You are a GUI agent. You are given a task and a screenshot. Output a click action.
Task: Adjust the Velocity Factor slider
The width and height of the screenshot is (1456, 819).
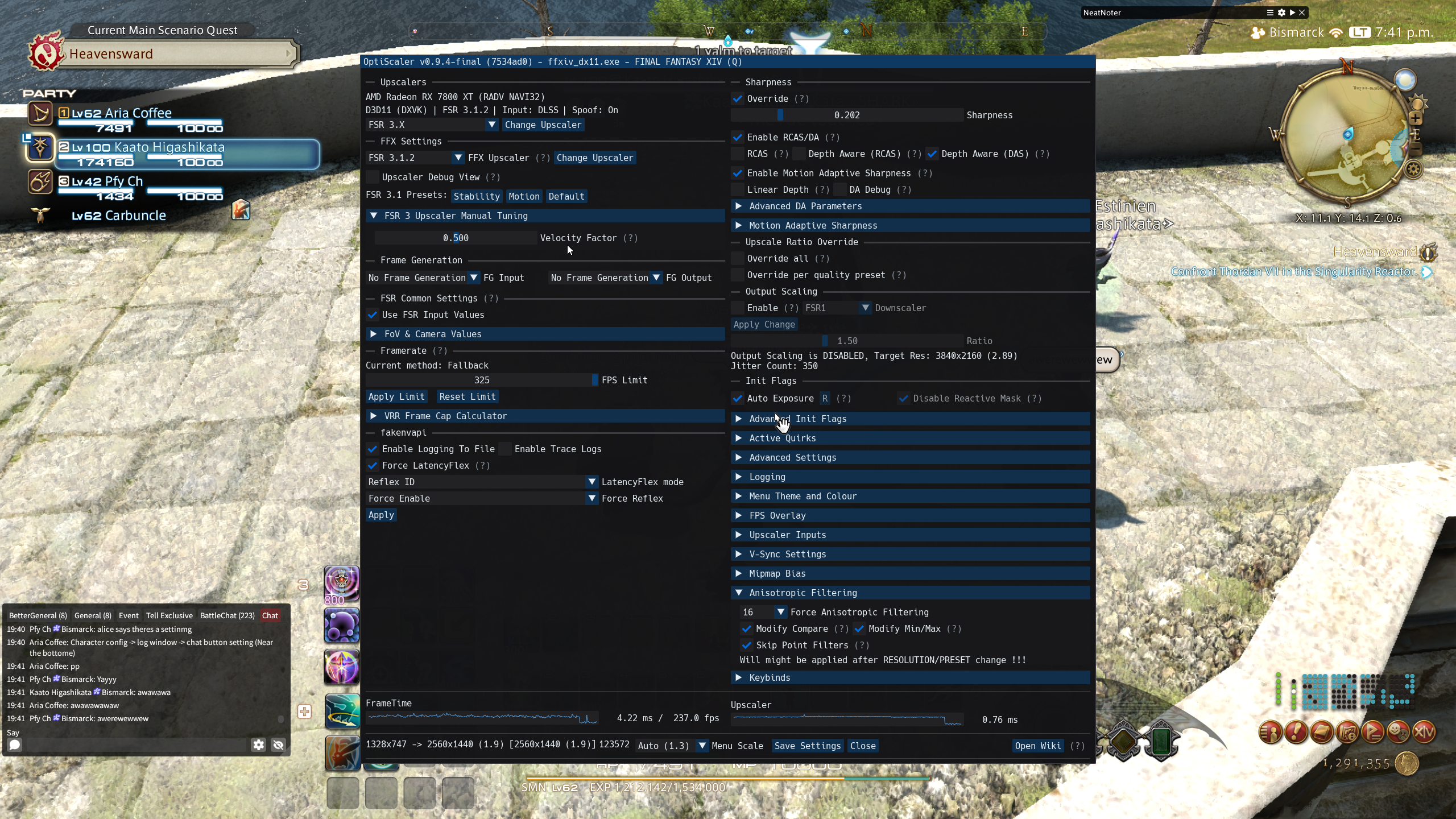pyautogui.click(x=456, y=238)
